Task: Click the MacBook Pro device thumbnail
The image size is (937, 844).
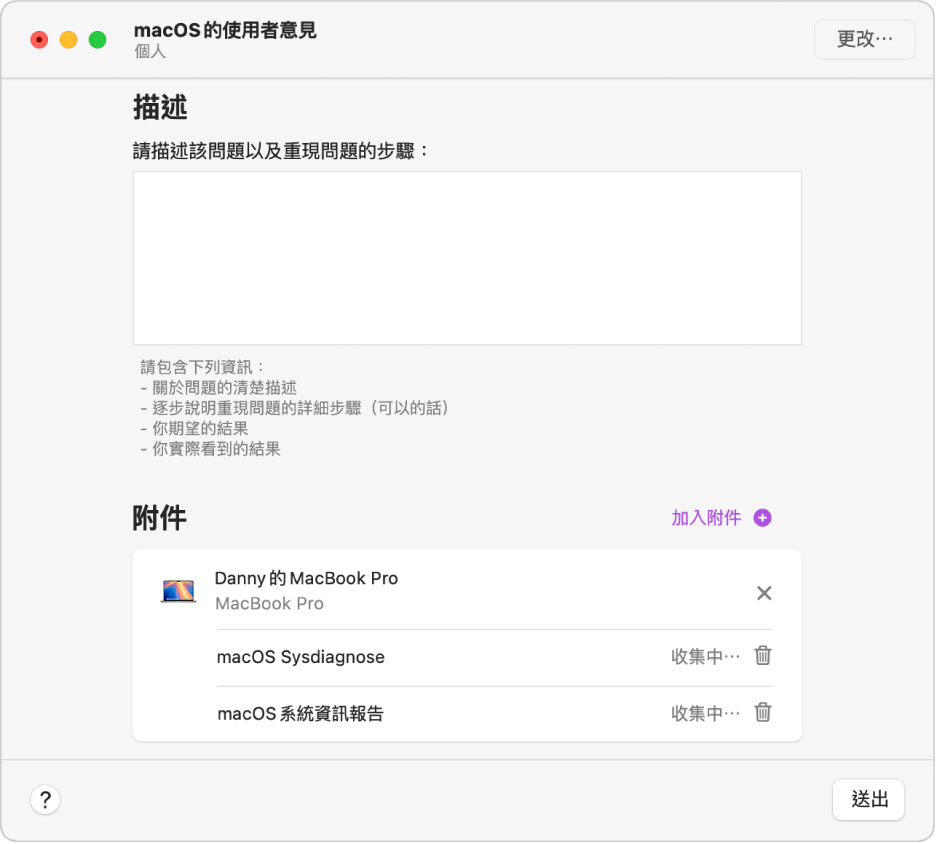Action: pyautogui.click(x=178, y=591)
